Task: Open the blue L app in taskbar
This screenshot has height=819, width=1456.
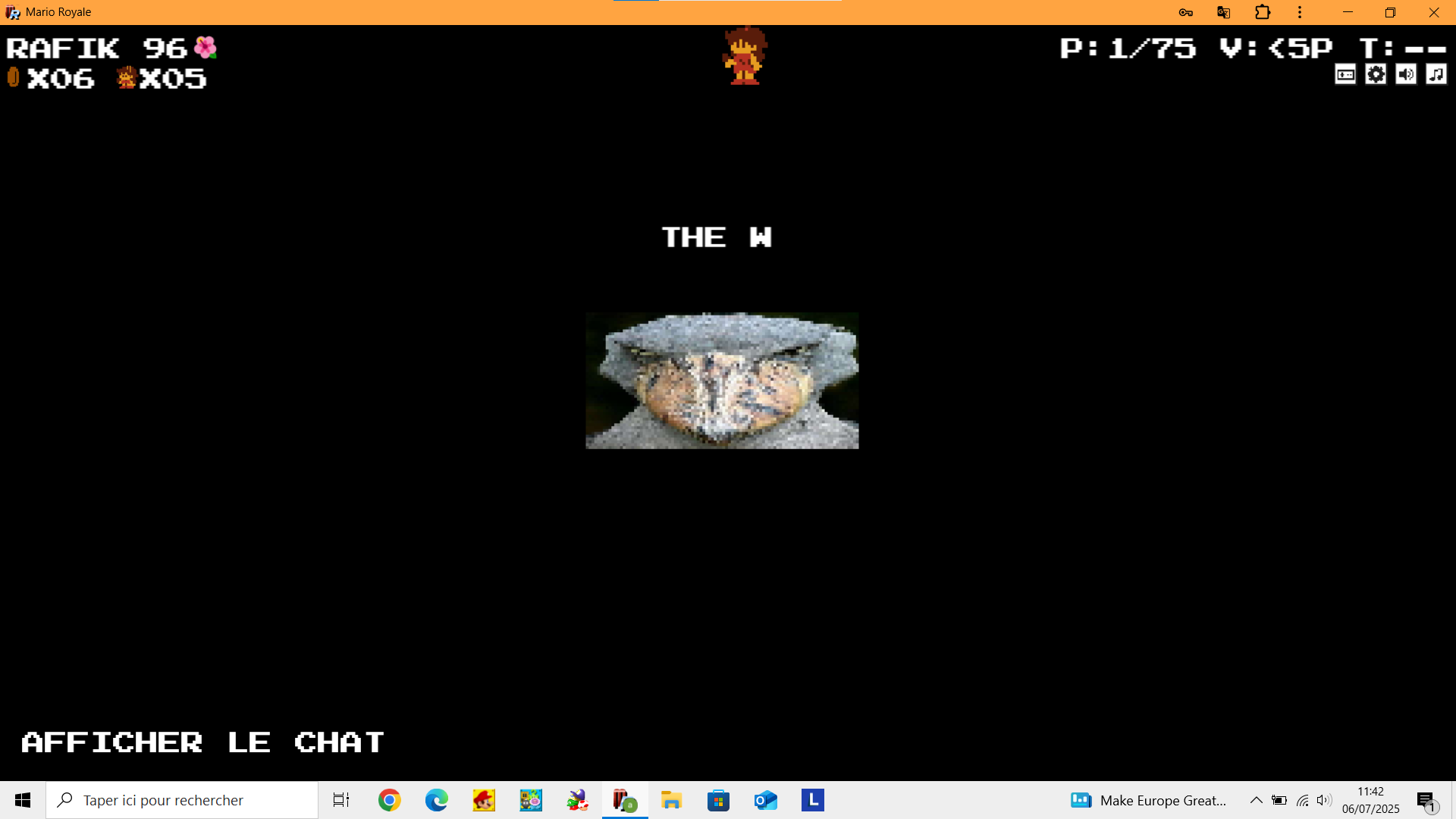Action: (813, 800)
